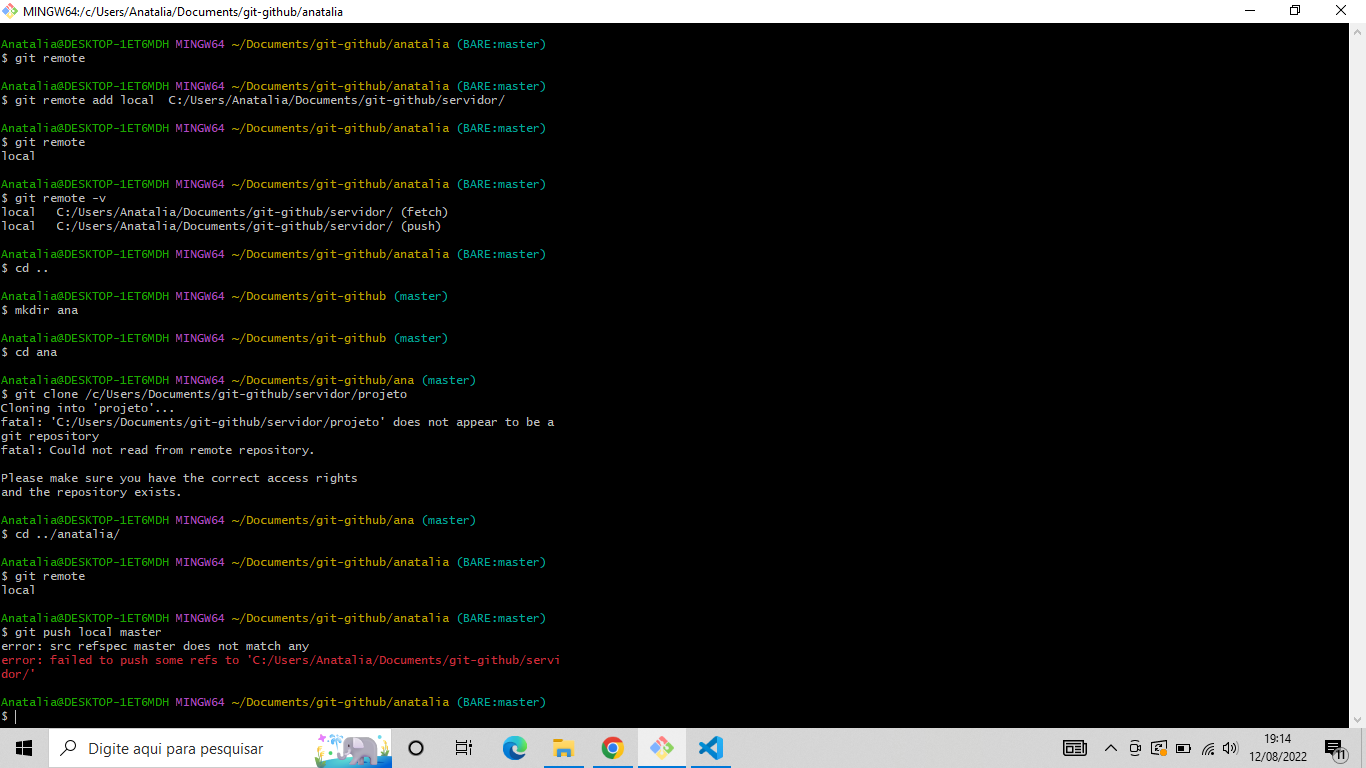Open File Explorer from the taskbar

coord(563,748)
